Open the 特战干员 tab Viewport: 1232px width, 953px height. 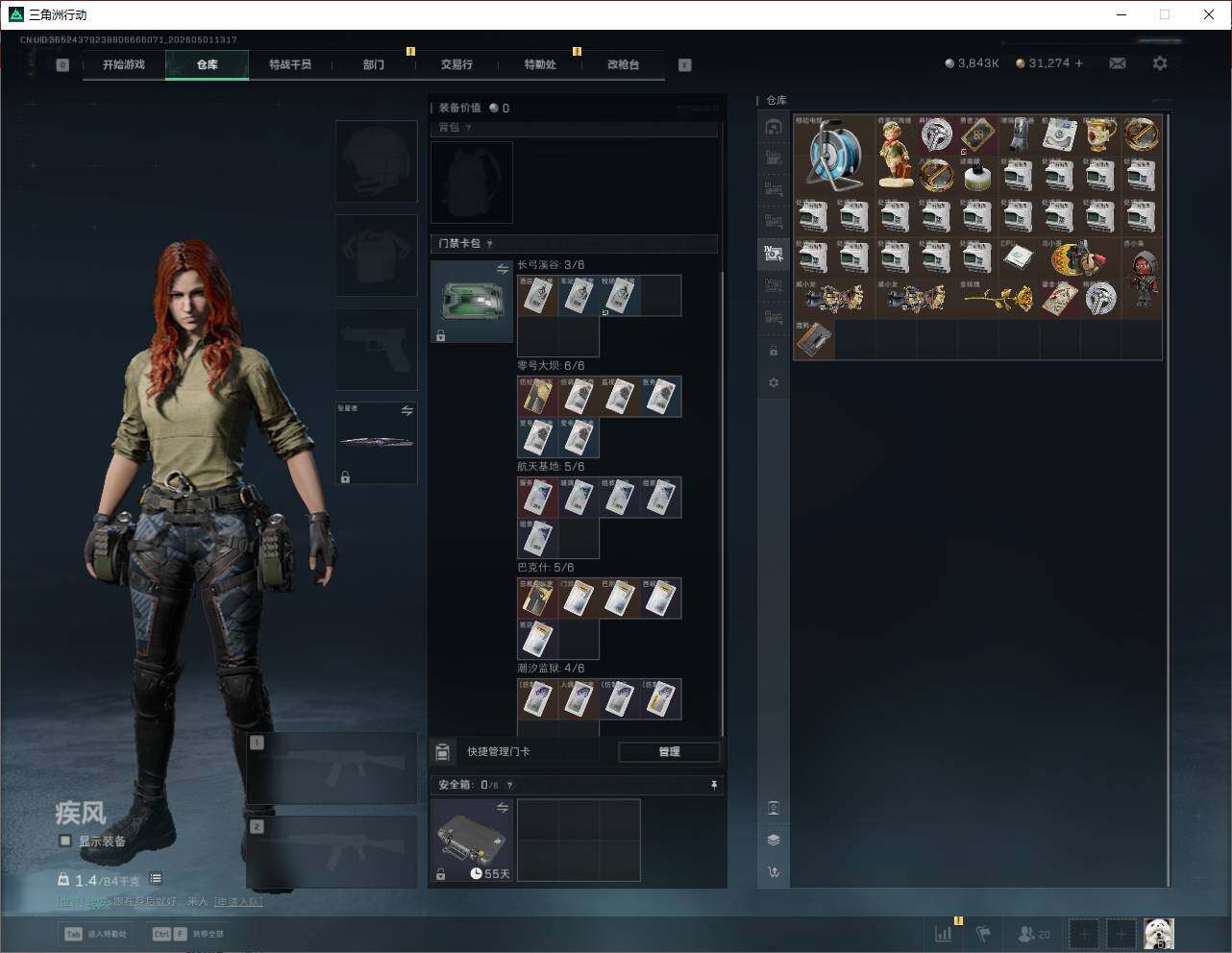tap(290, 64)
